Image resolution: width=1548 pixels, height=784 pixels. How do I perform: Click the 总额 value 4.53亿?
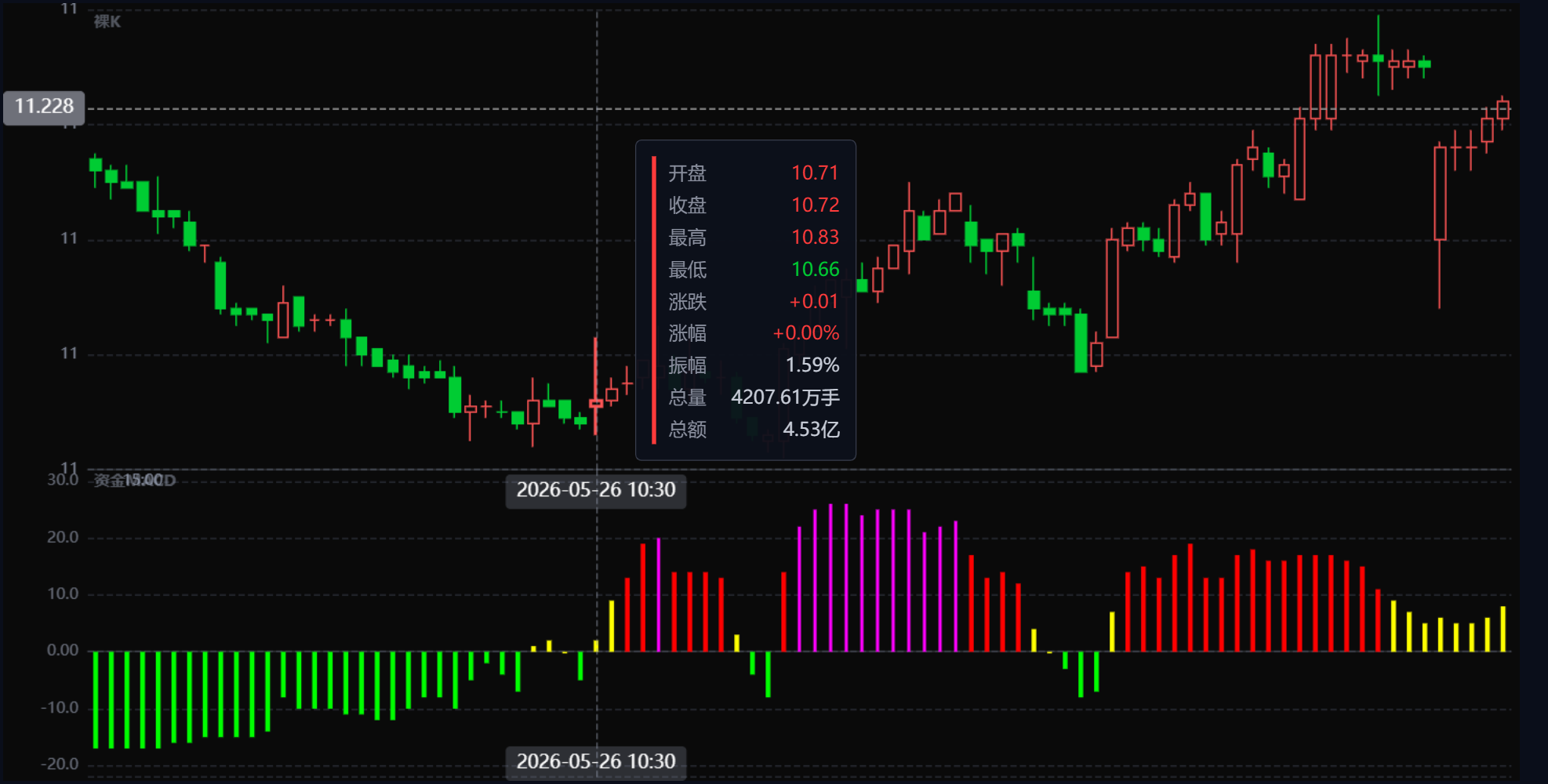click(811, 430)
